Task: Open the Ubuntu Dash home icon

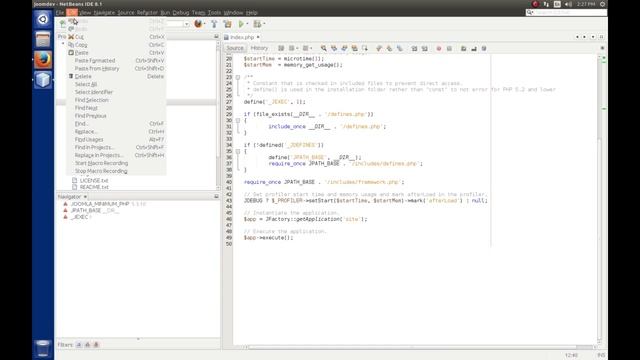Action: (x=43, y=19)
